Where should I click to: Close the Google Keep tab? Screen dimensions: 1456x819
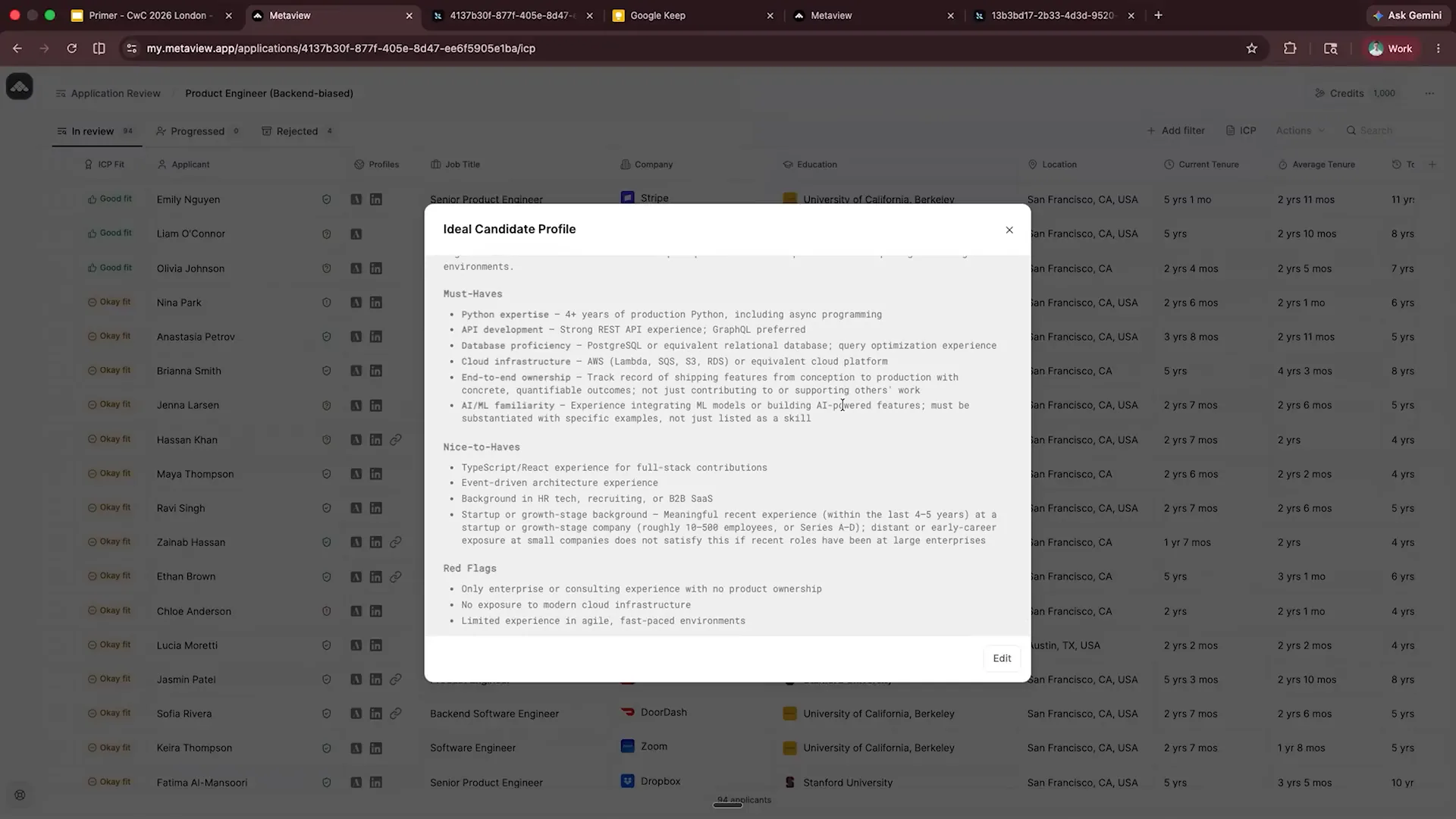point(770,15)
